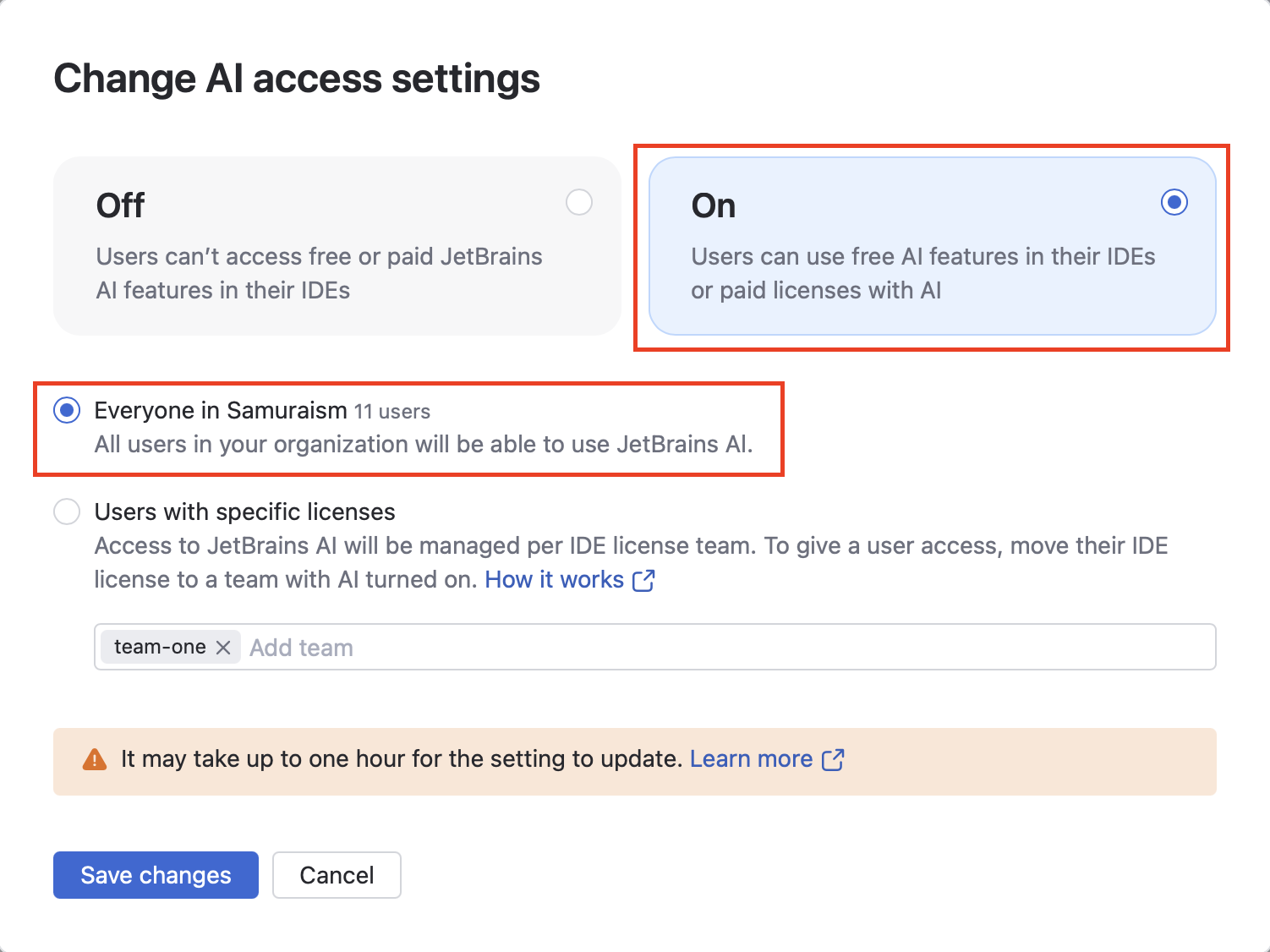Screen dimensions: 1270x952
Task: Open the Learn more link
Action: coord(751,759)
